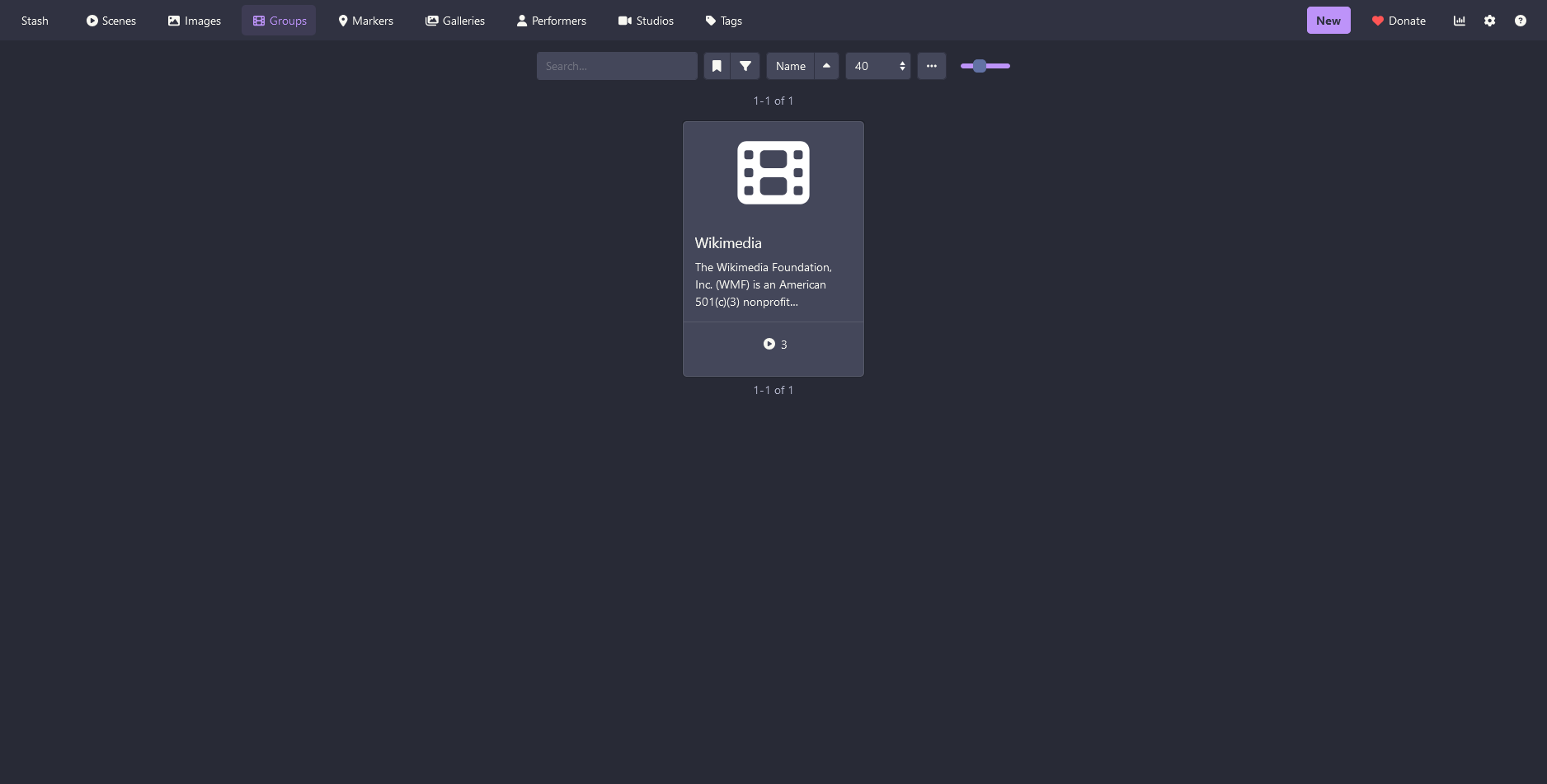The image size is (1547, 784).
Task: Toggle sort direction arrow
Action: click(x=826, y=66)
